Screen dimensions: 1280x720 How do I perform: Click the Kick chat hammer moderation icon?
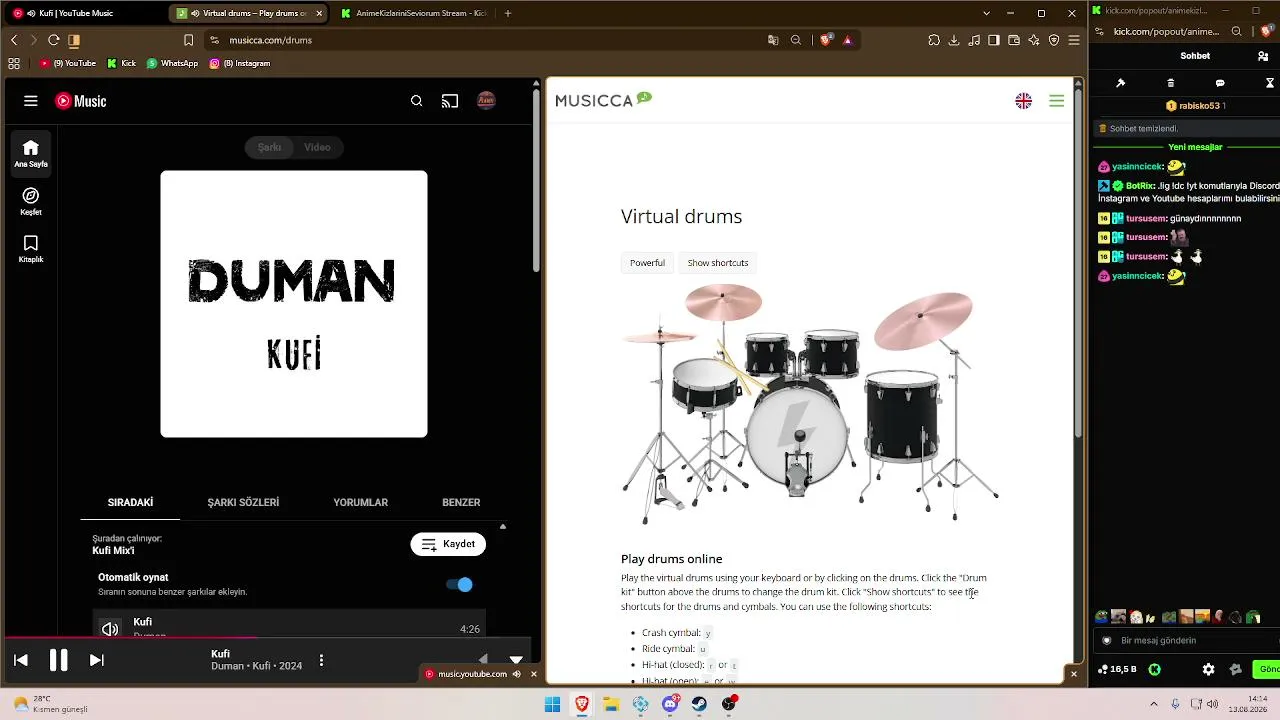click(x=1121, y=83)
